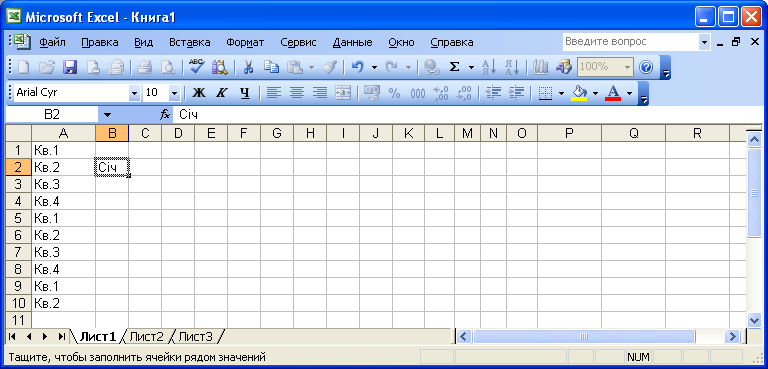Align text right

tap(320, 93)
